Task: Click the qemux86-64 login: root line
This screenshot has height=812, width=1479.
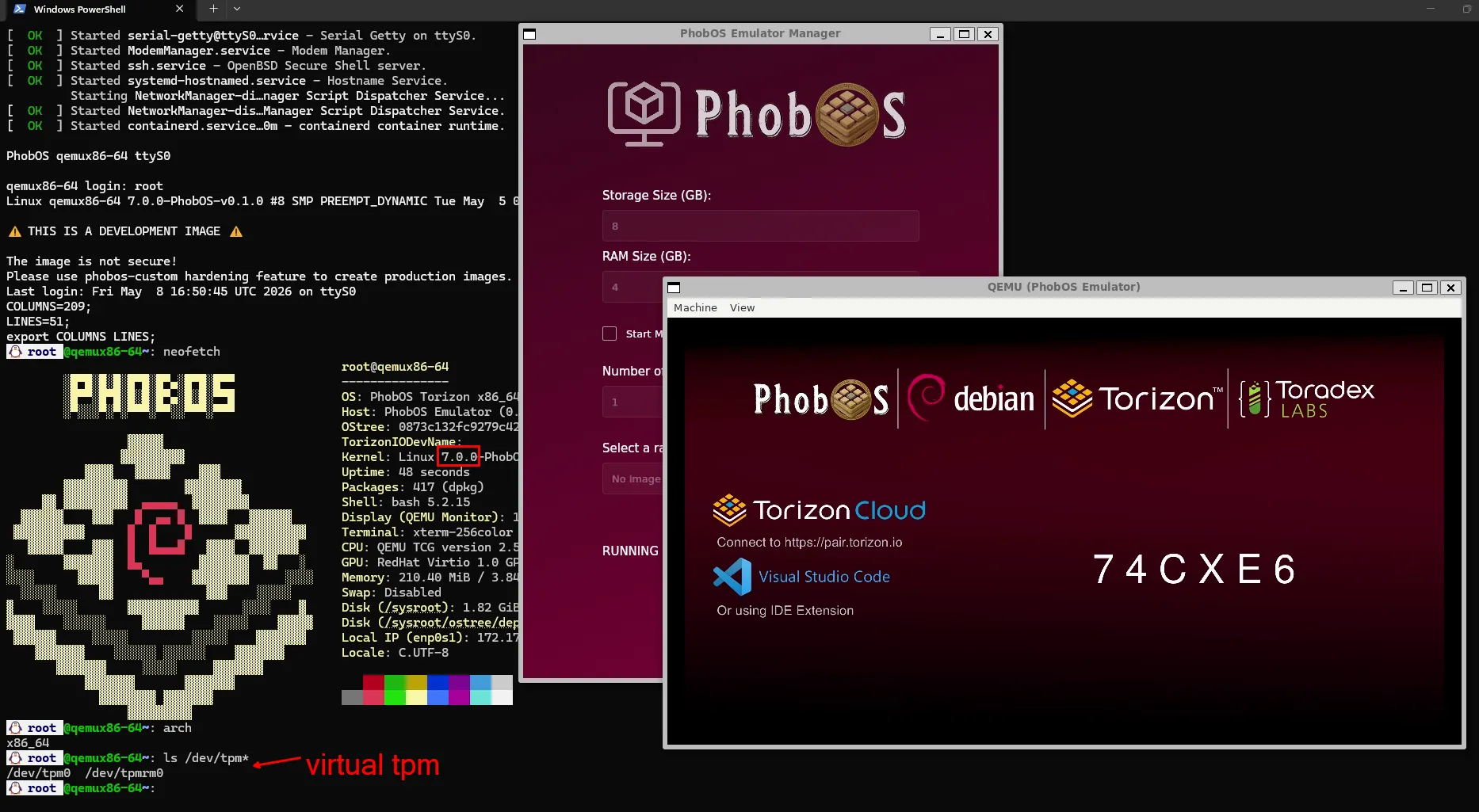Action: click(85, 186)
